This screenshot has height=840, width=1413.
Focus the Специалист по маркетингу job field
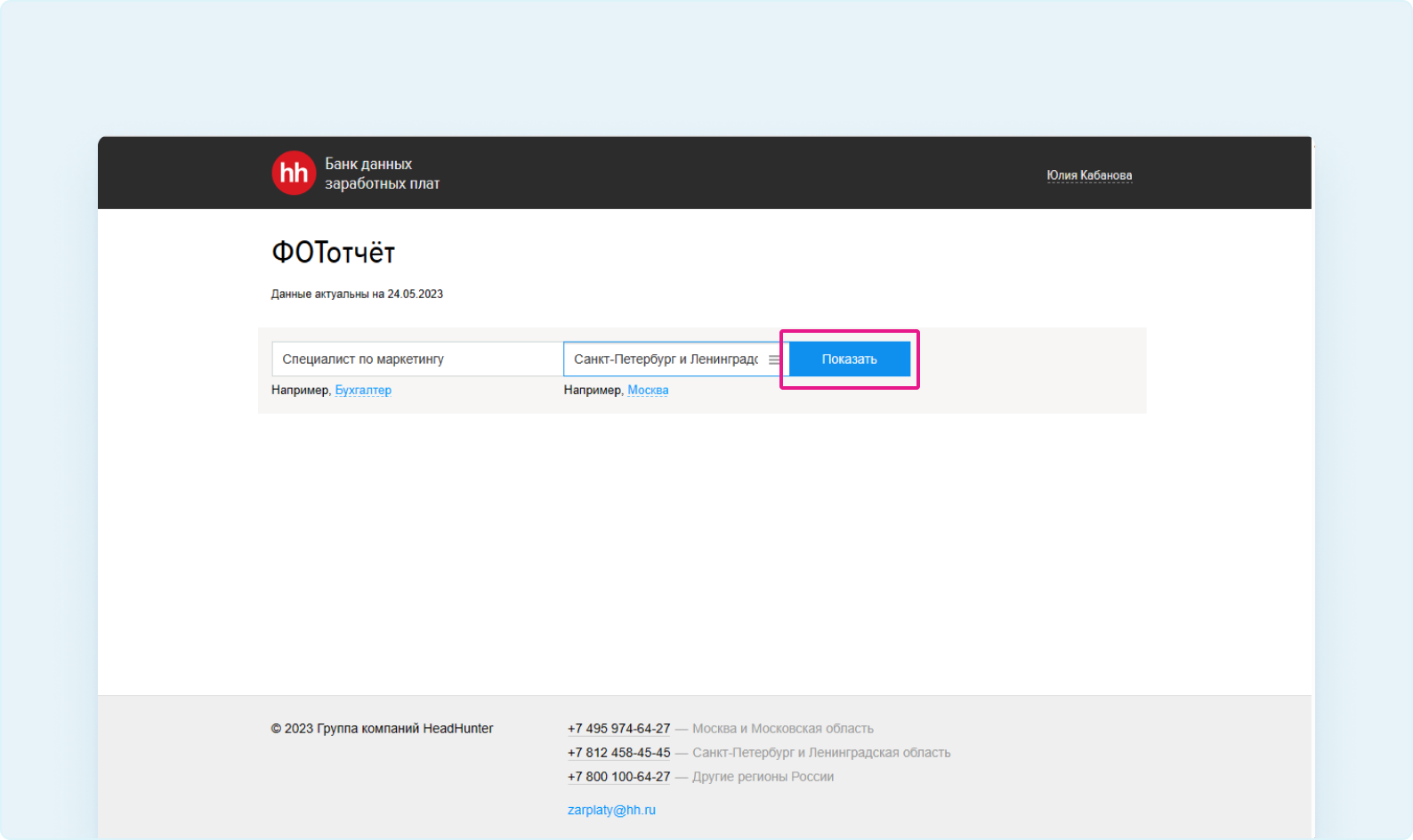pos(417,359)
